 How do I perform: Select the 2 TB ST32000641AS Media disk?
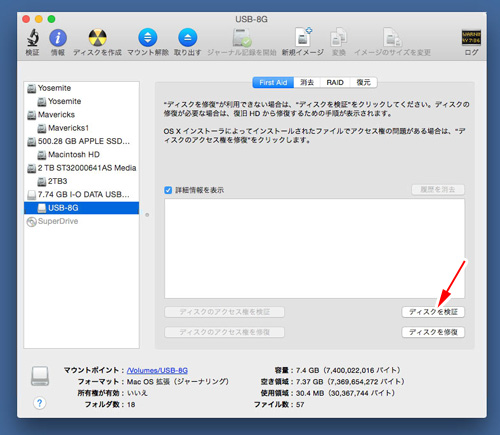[81, 168]
